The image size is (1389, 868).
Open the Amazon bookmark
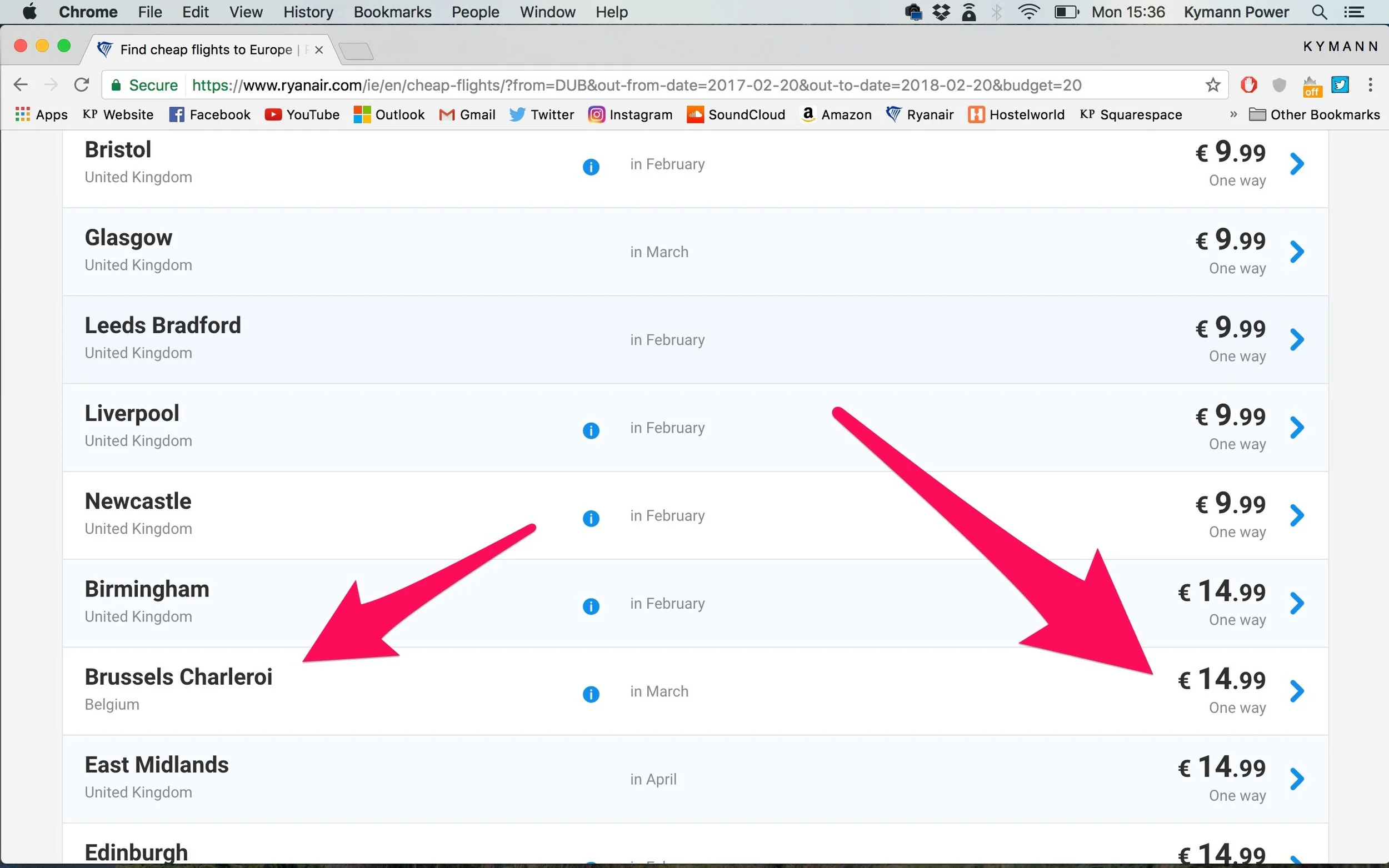pos(836,114)
